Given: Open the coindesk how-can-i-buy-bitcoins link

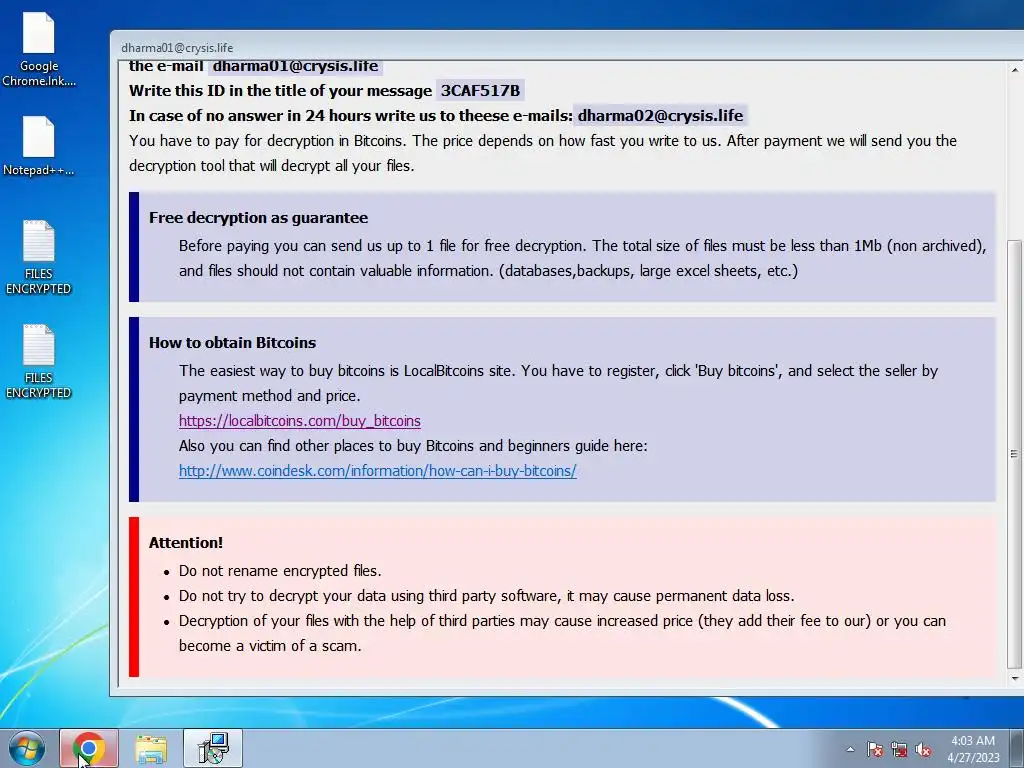Looking at the screenshot, I should coord(377,471).
